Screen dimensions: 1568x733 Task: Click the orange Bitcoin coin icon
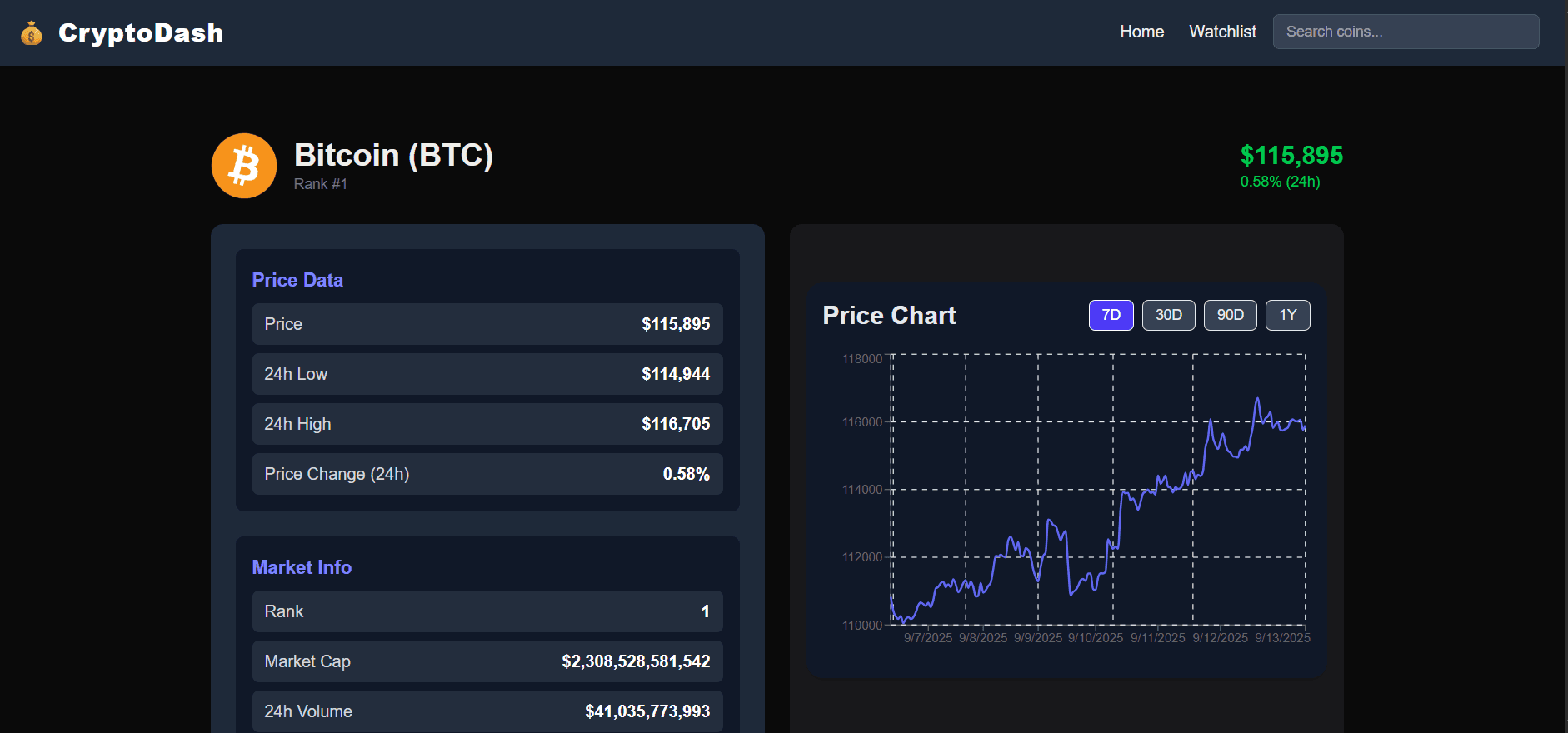244,166
